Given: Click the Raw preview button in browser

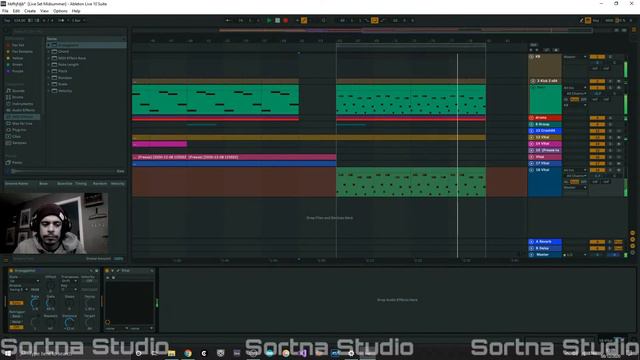Looking at the screenshot, I should (120, 171).
